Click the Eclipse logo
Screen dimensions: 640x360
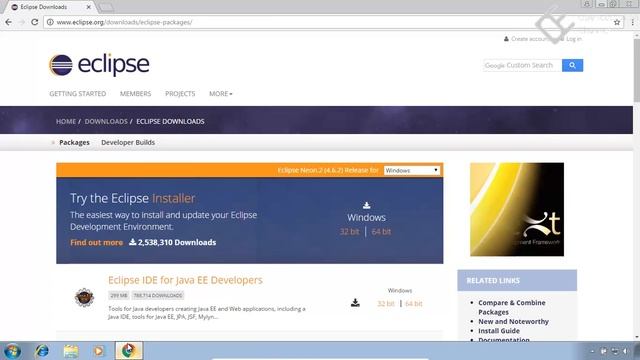click(x=99, y=65)
